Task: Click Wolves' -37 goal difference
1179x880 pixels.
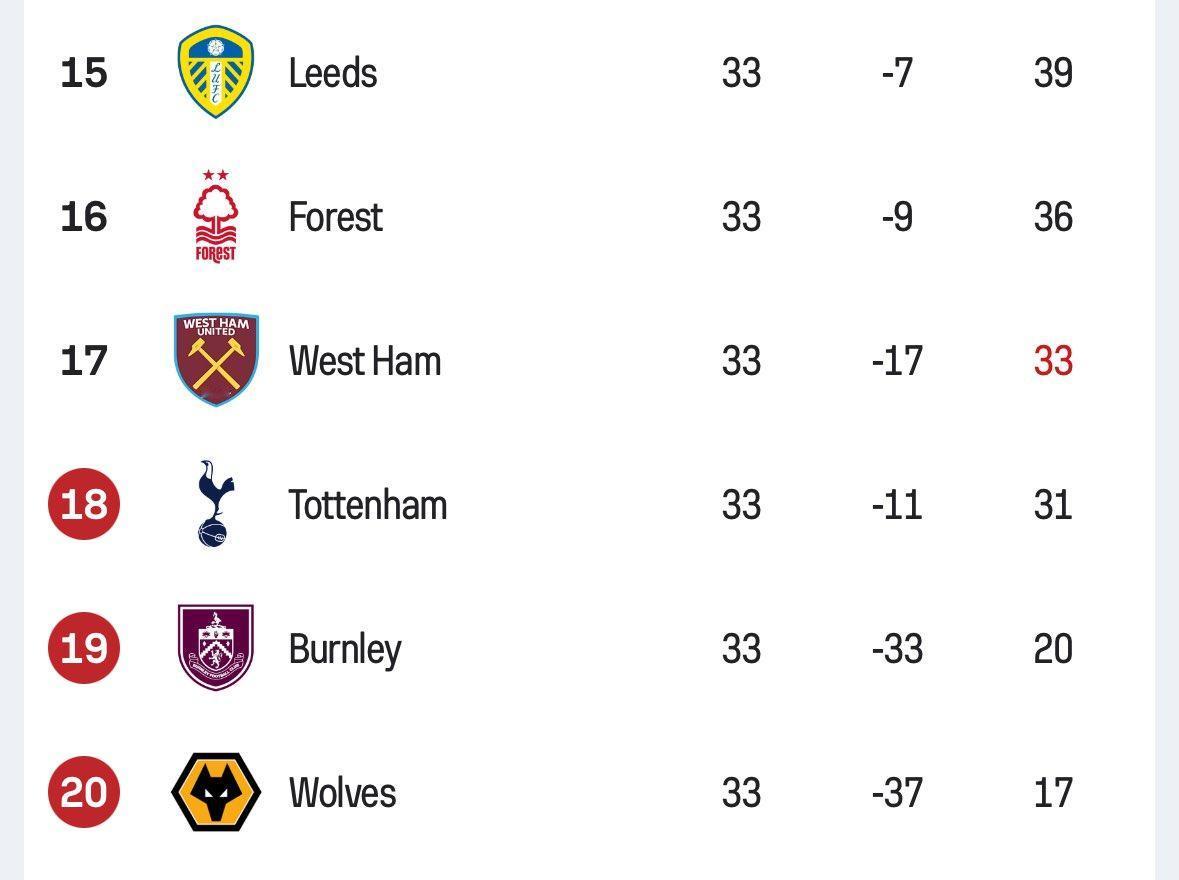Action: [x=897, y=793]
